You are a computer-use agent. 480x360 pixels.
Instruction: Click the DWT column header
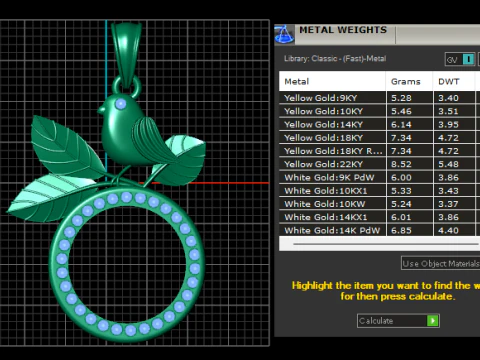454,81
